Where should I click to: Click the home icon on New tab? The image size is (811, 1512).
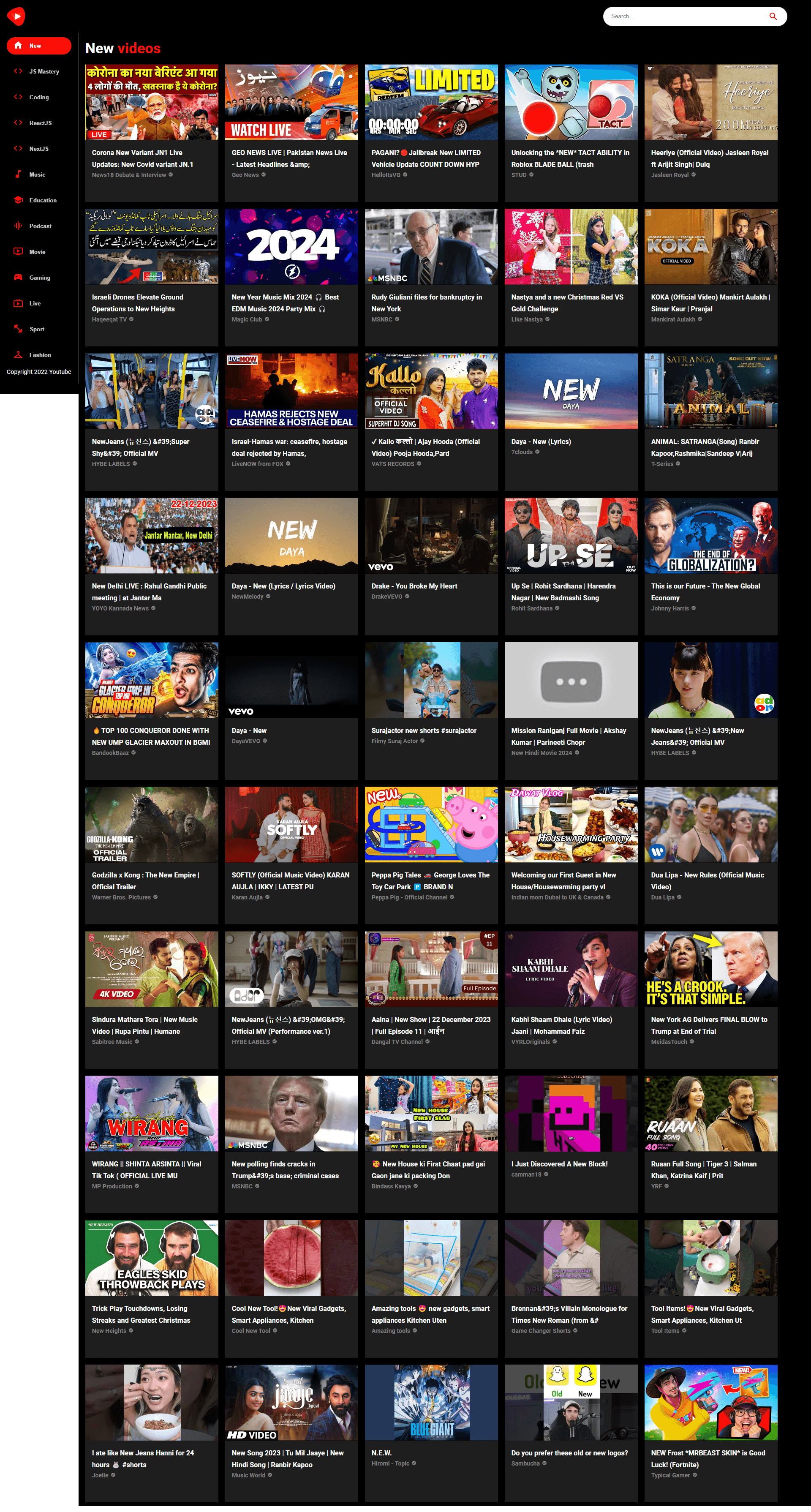tap(18, 46)
